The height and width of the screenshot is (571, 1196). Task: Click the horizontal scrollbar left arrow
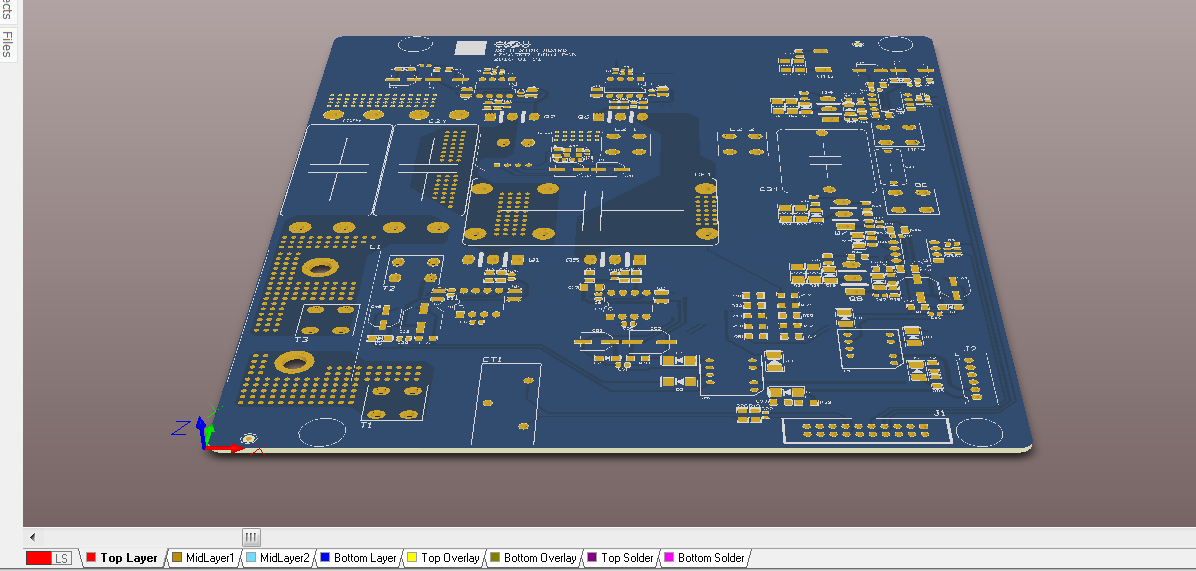click(x=32, y=536)
